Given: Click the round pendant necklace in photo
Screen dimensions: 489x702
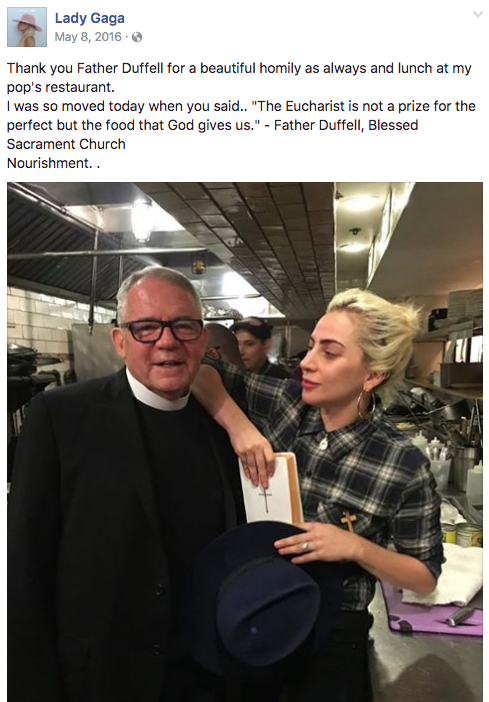Looking at the screenshot, I should [323, 444].
